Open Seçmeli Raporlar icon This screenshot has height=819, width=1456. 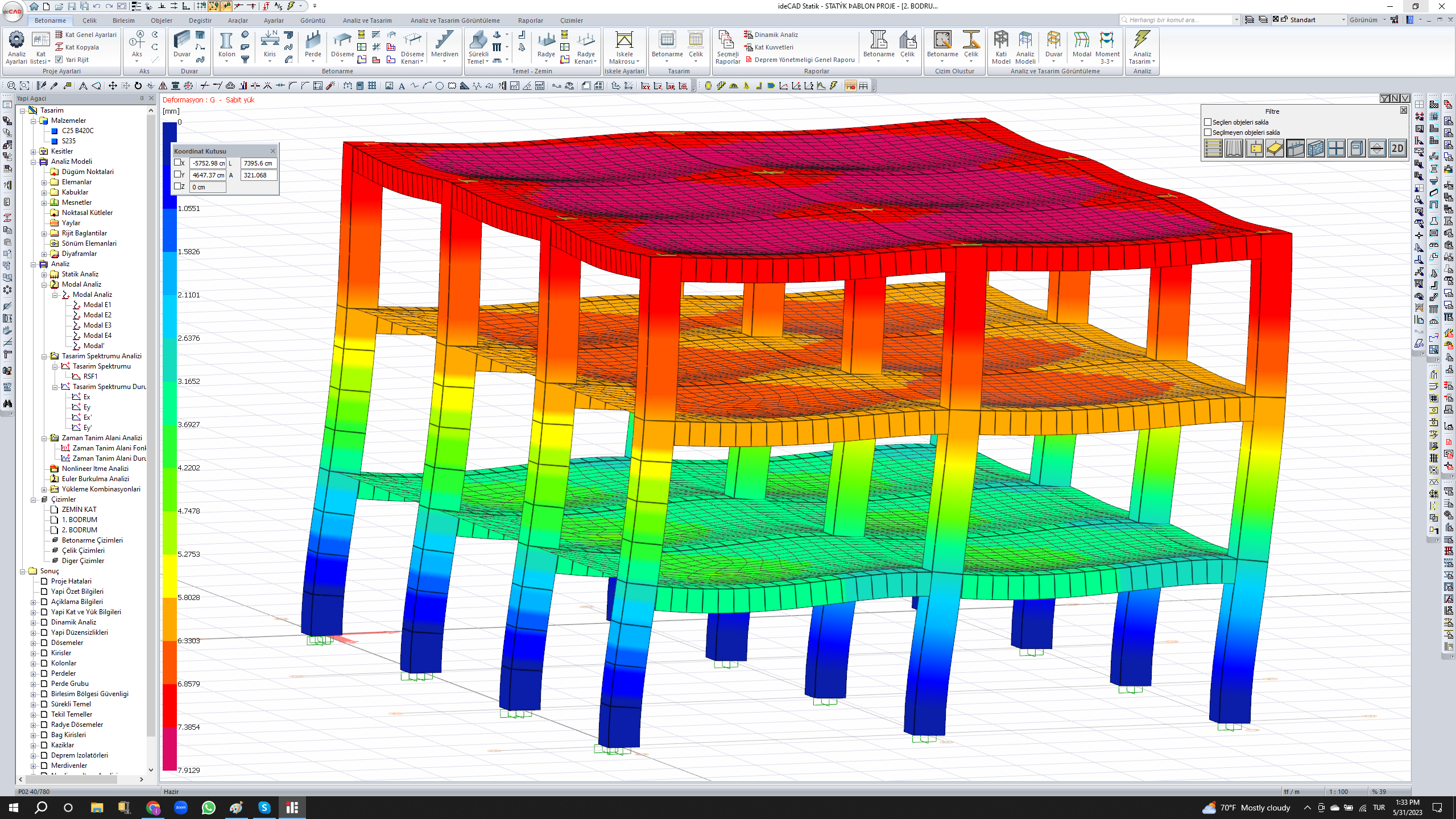tap(727, 47)
